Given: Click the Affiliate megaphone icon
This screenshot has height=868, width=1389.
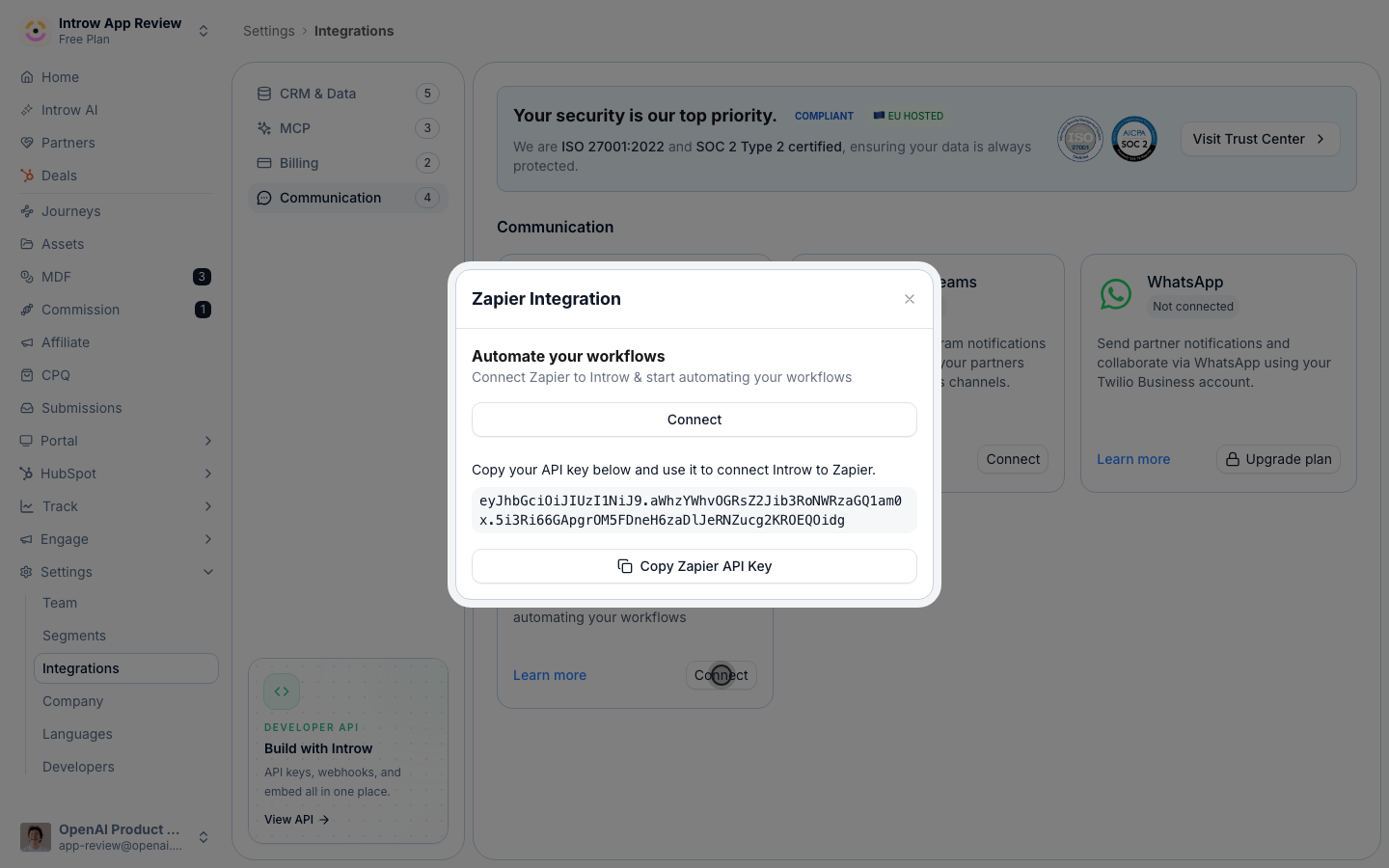Looking at the screenshot, I should tap(27, 342).
